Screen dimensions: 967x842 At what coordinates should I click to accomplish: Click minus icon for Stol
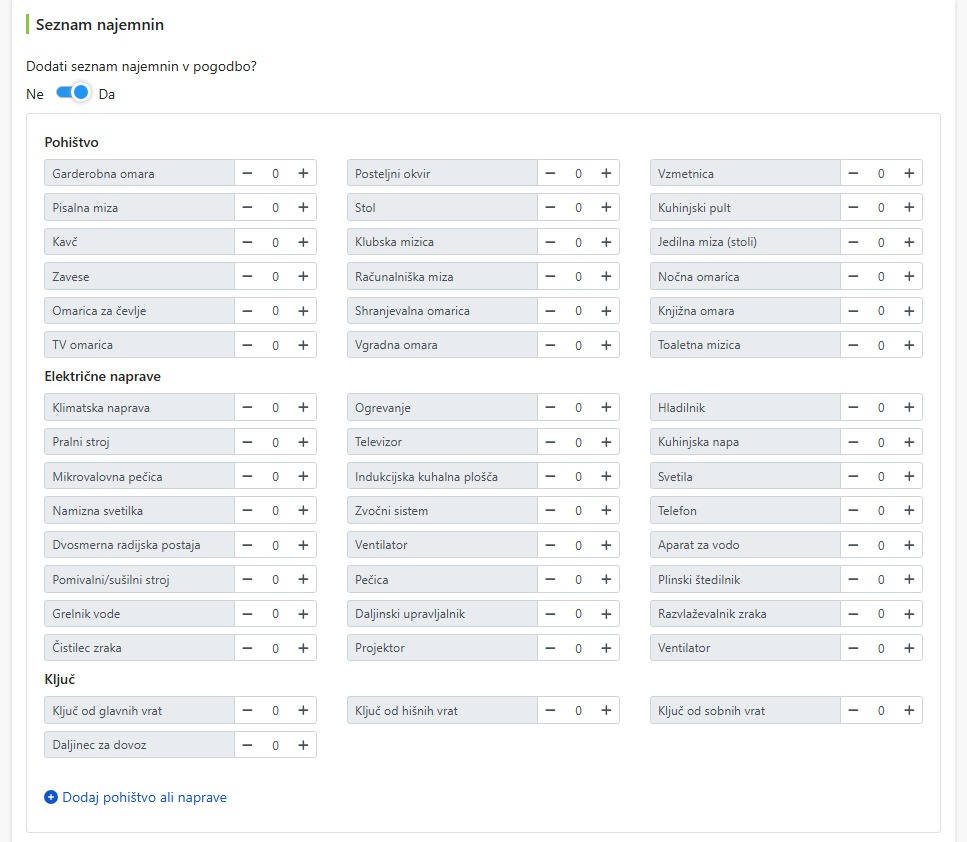(x=550, y=207)
